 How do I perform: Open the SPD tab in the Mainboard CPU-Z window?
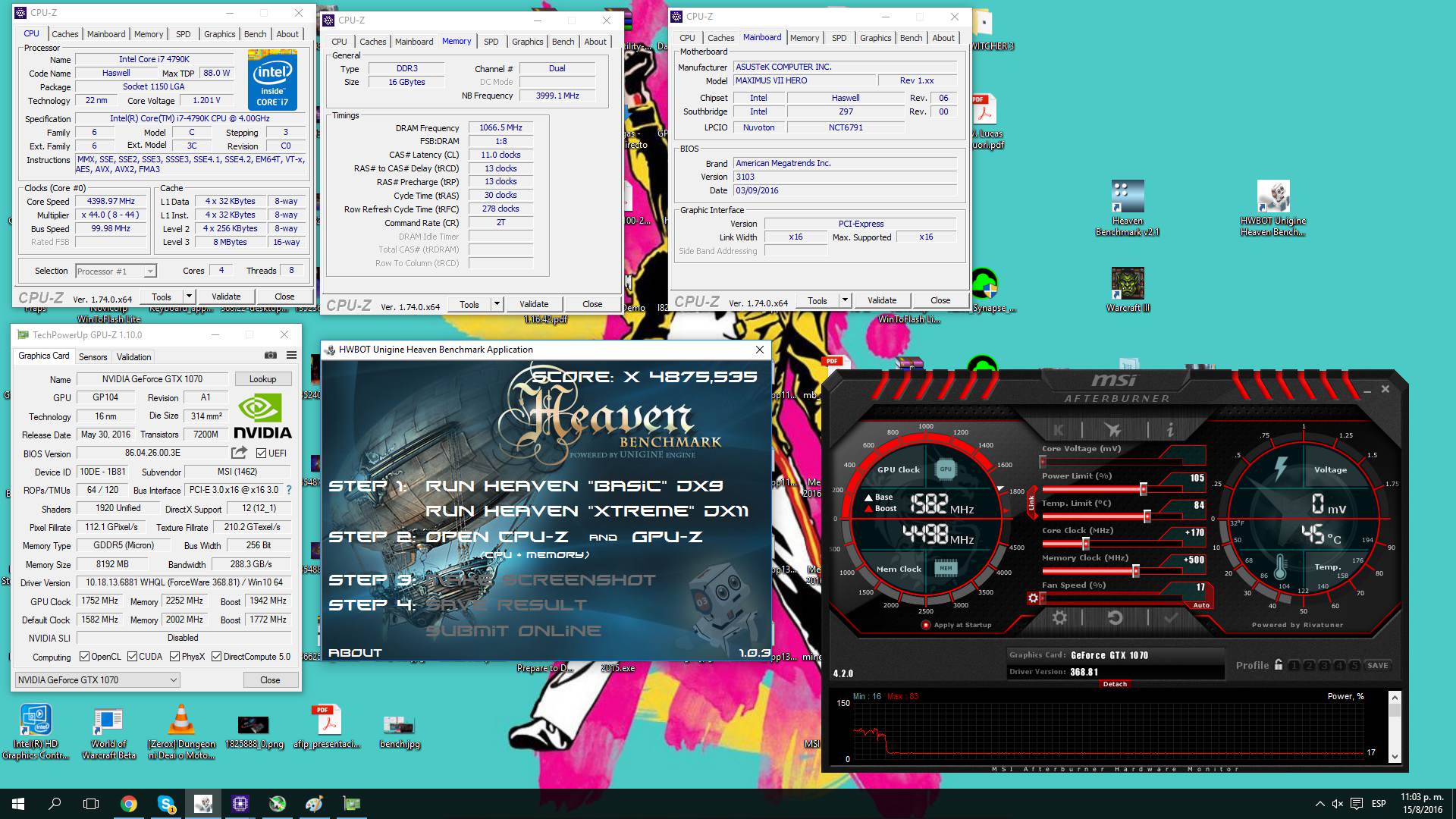pyautogui.click(x=839, y=38)
